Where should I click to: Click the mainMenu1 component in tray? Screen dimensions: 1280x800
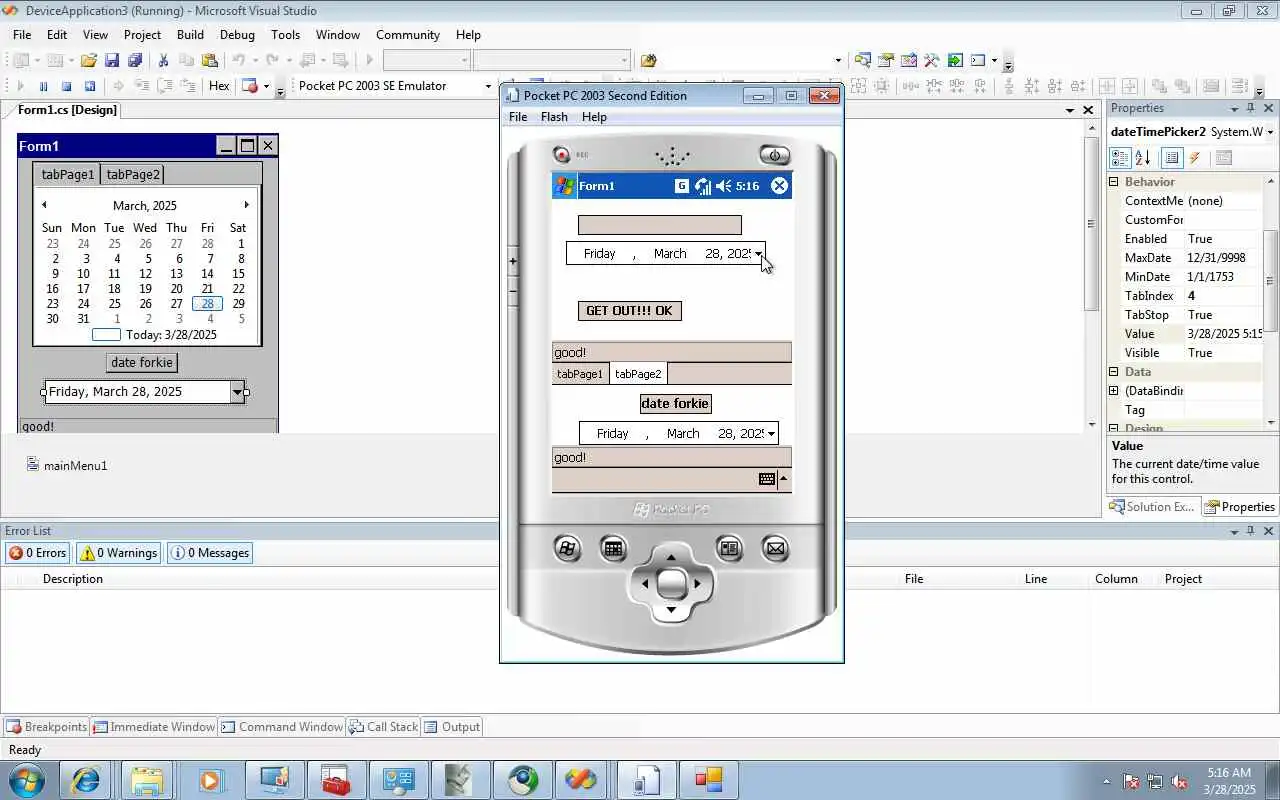coord(66,465)
